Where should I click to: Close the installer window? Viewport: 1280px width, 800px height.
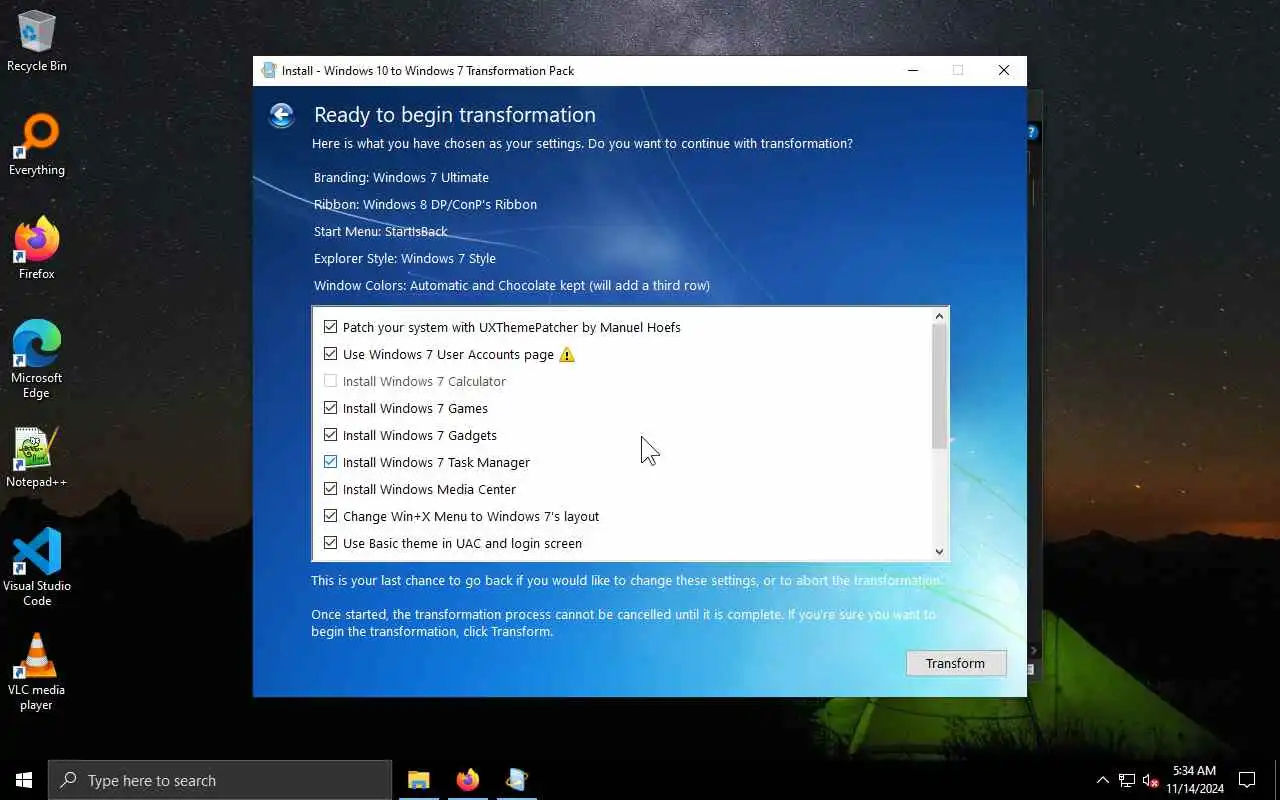[x=1004, y=70]
